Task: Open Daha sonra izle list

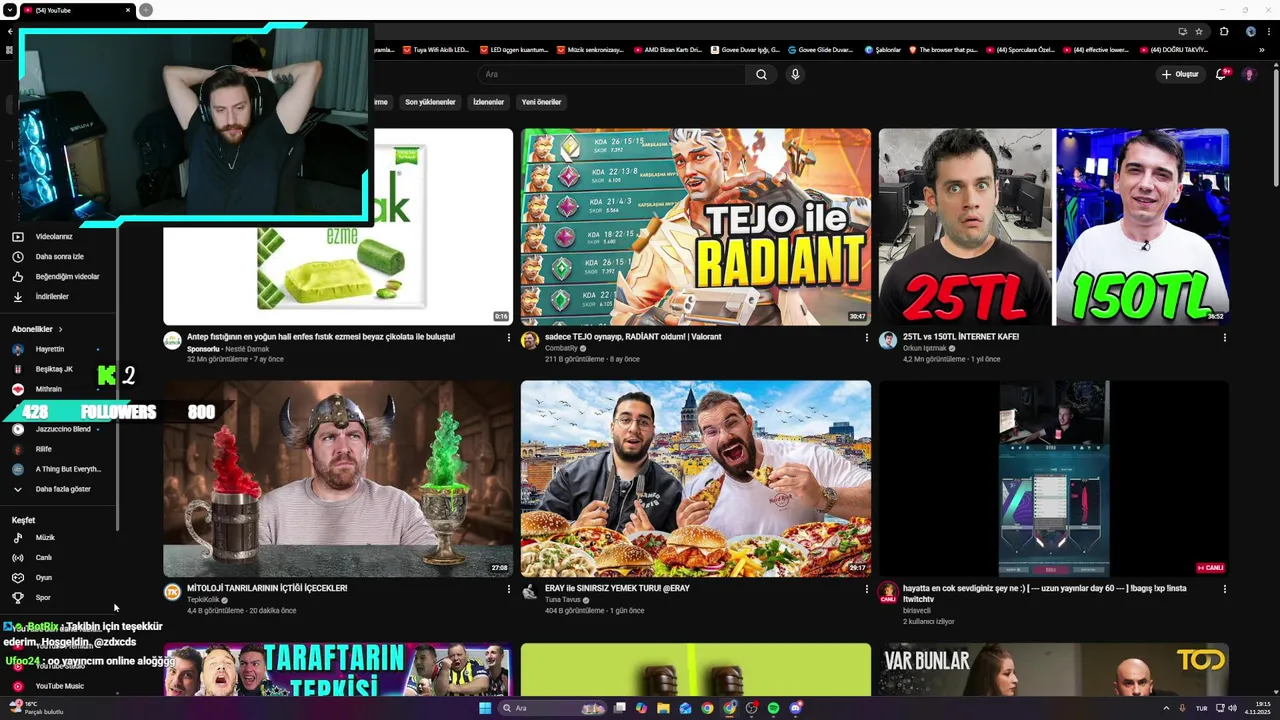Action: pos(58,257)
